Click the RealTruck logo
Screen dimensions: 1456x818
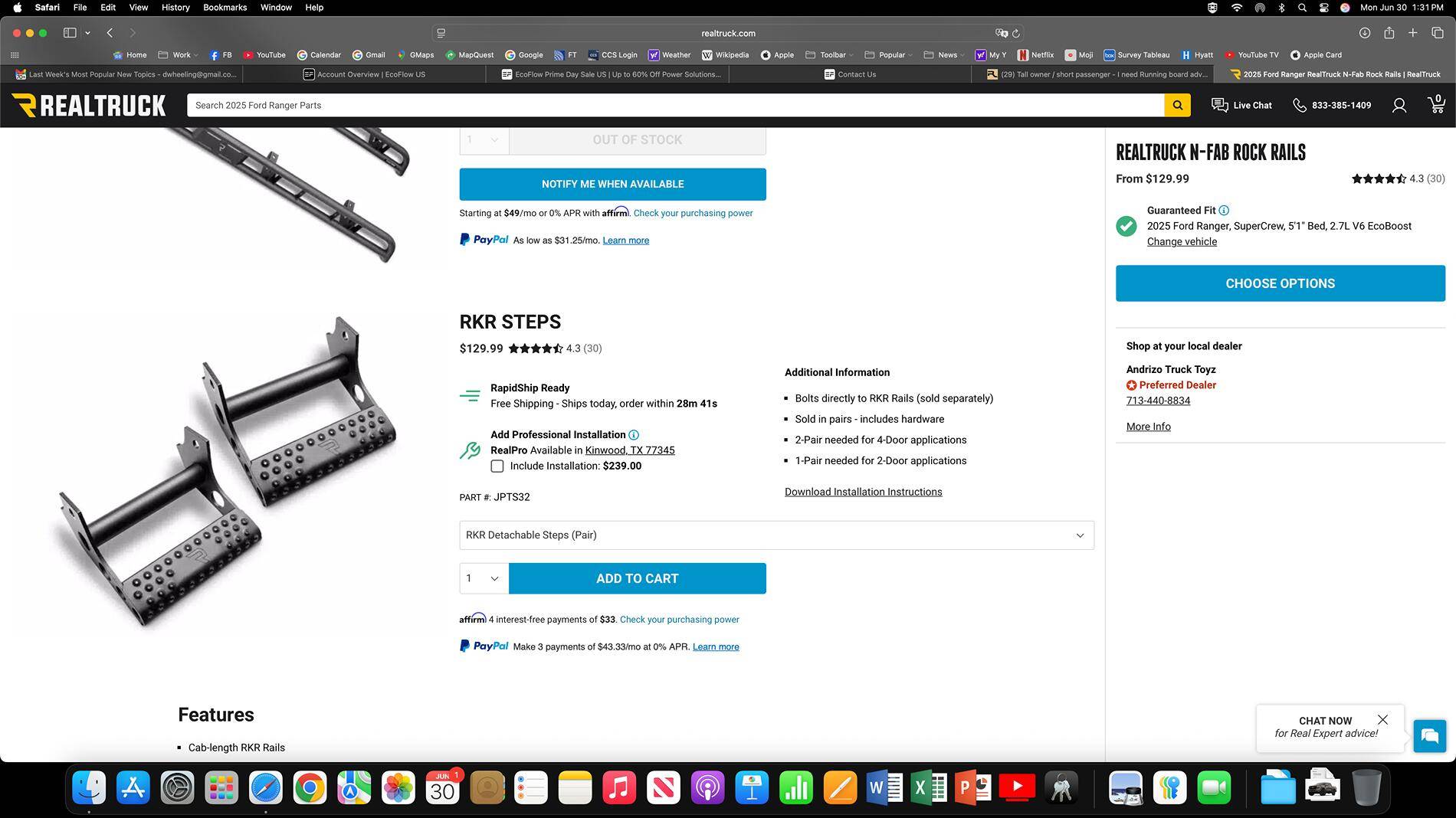[89, 105]
